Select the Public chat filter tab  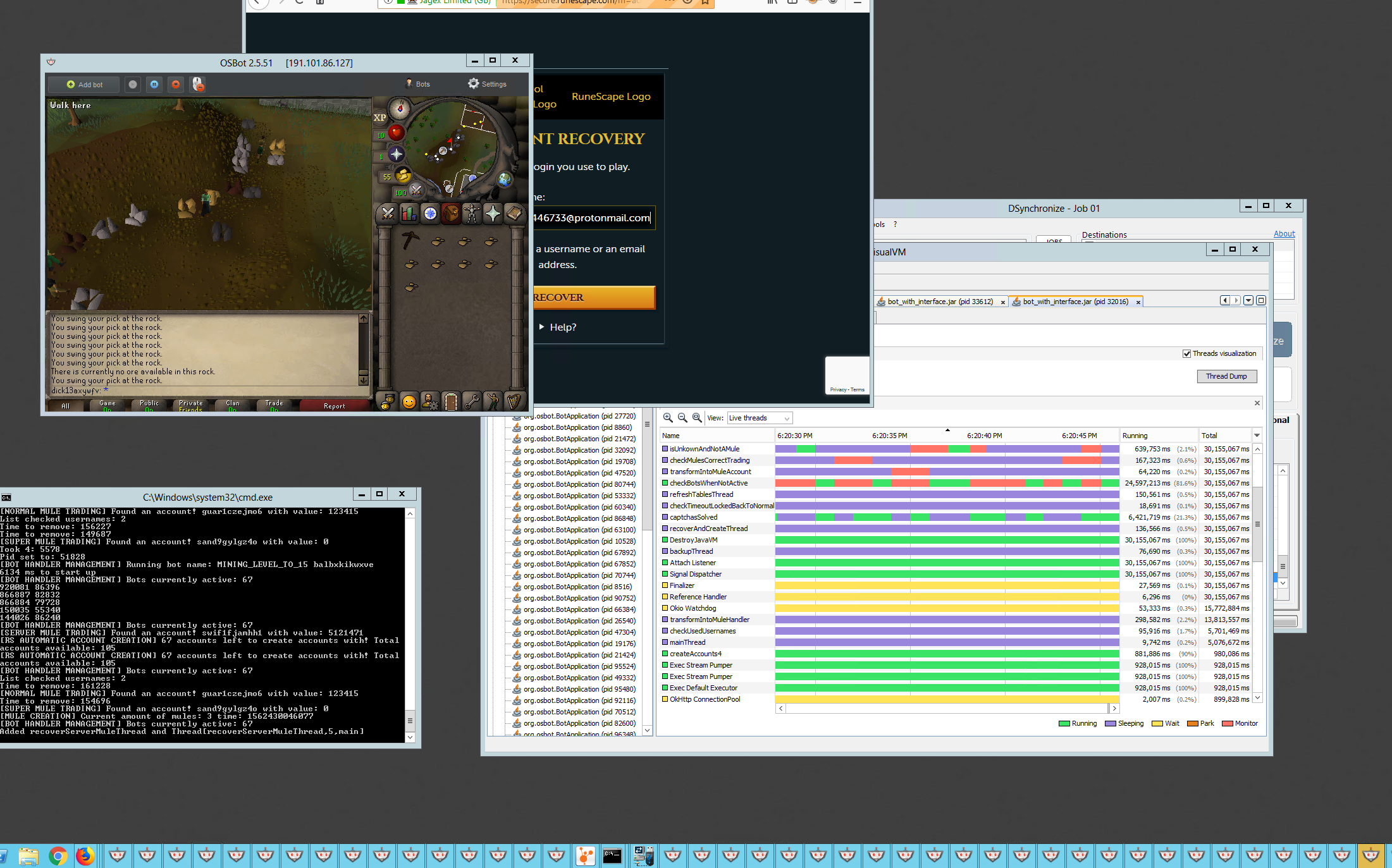point(149,405)
